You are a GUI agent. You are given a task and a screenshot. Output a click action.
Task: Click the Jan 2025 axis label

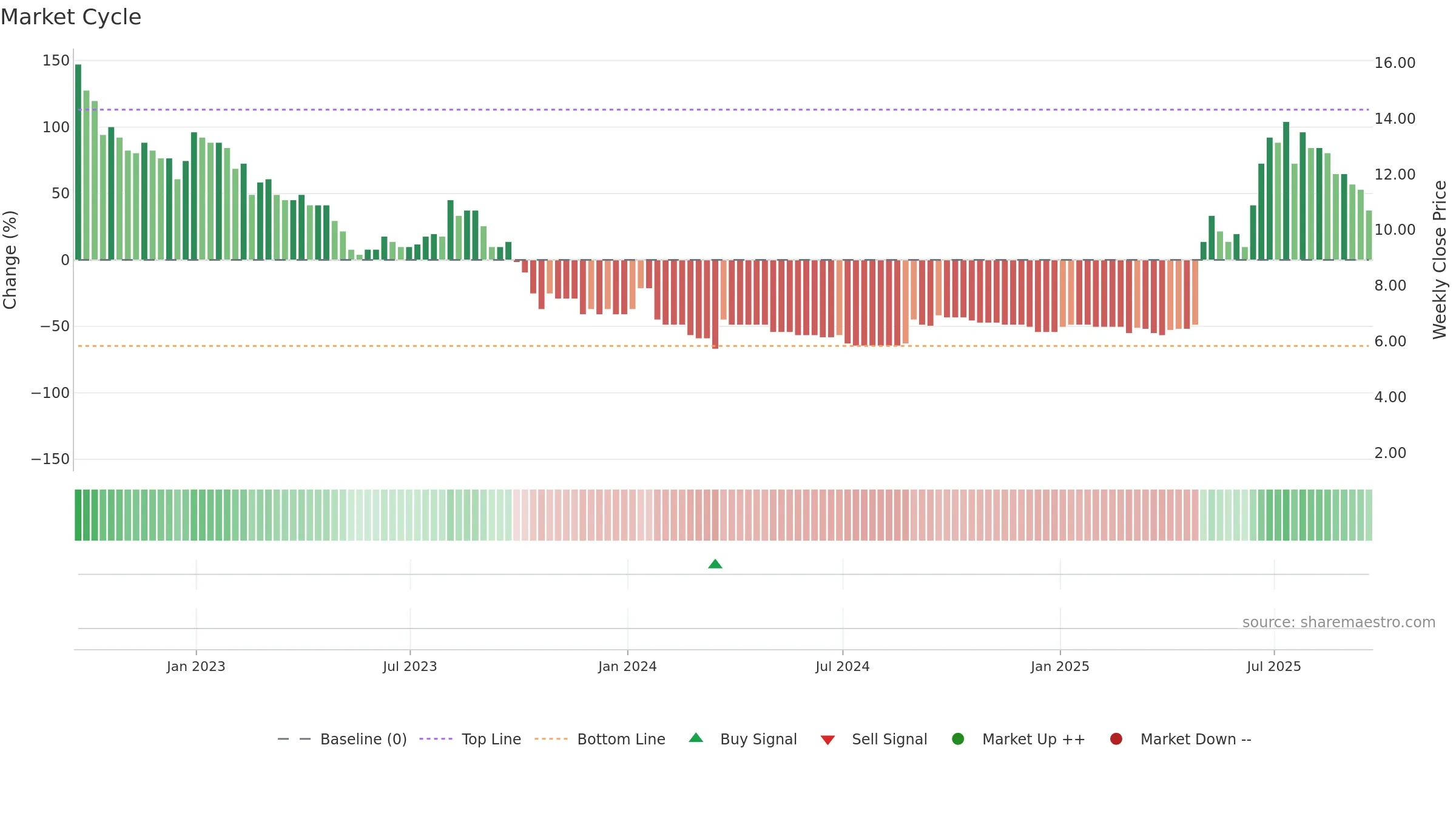(x=1060, y=667)
